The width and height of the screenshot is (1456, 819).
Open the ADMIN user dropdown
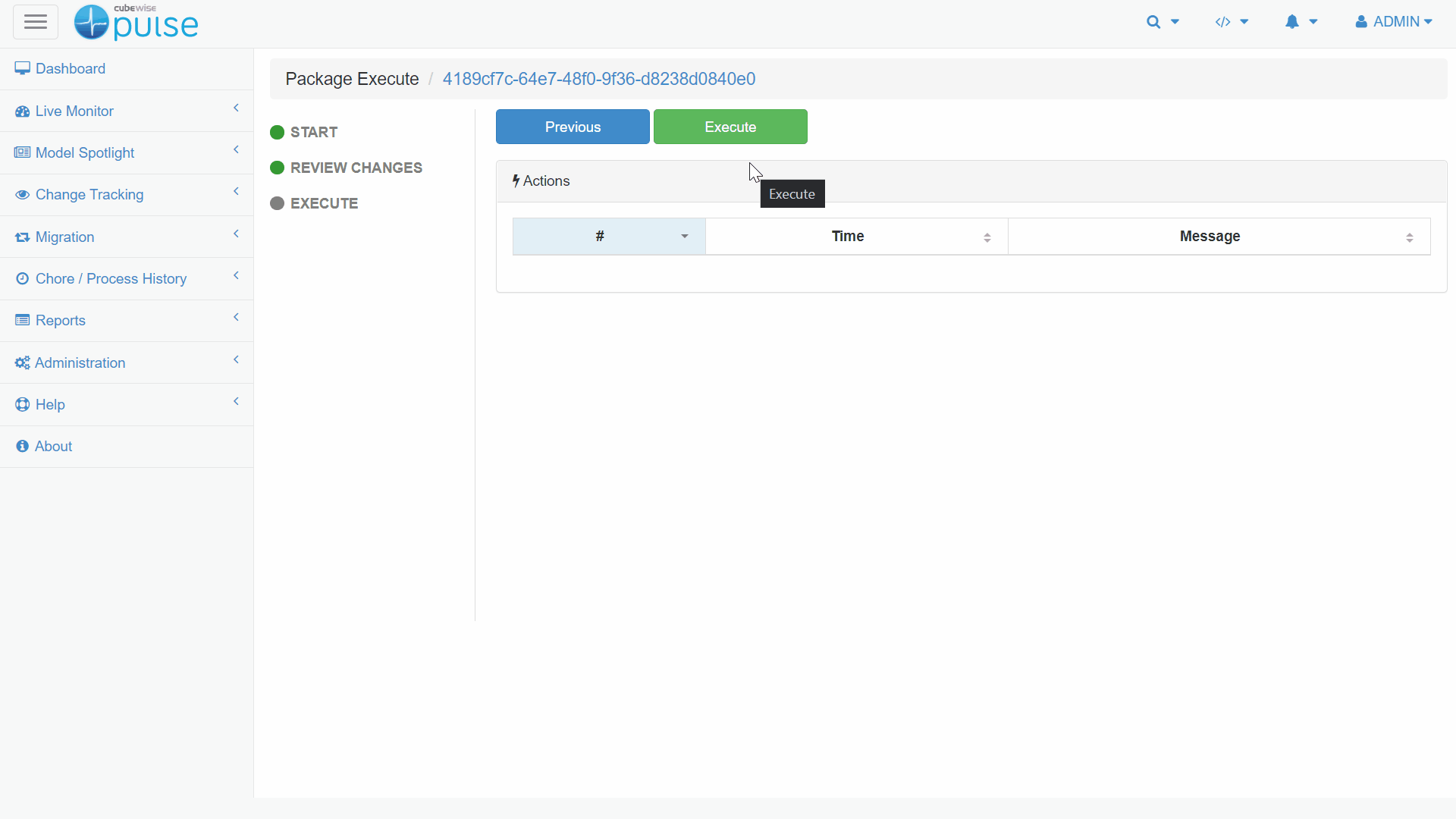coord(1394,22)
